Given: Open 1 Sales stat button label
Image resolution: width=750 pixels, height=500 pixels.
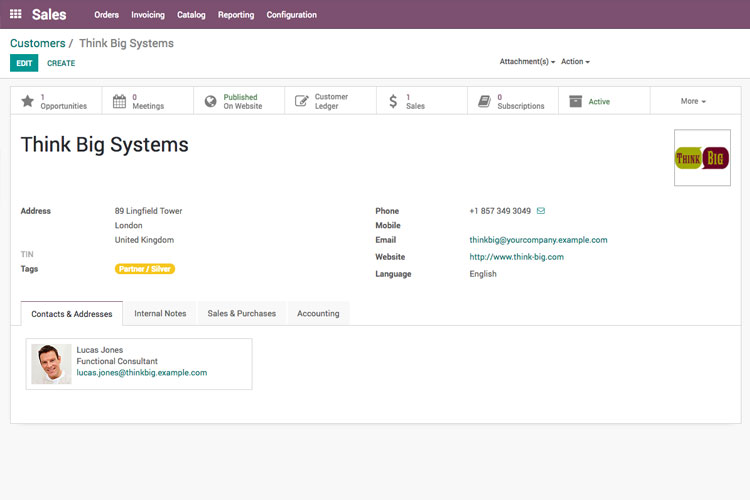Looking at the screenshot, I should click(x=415, y=101).
